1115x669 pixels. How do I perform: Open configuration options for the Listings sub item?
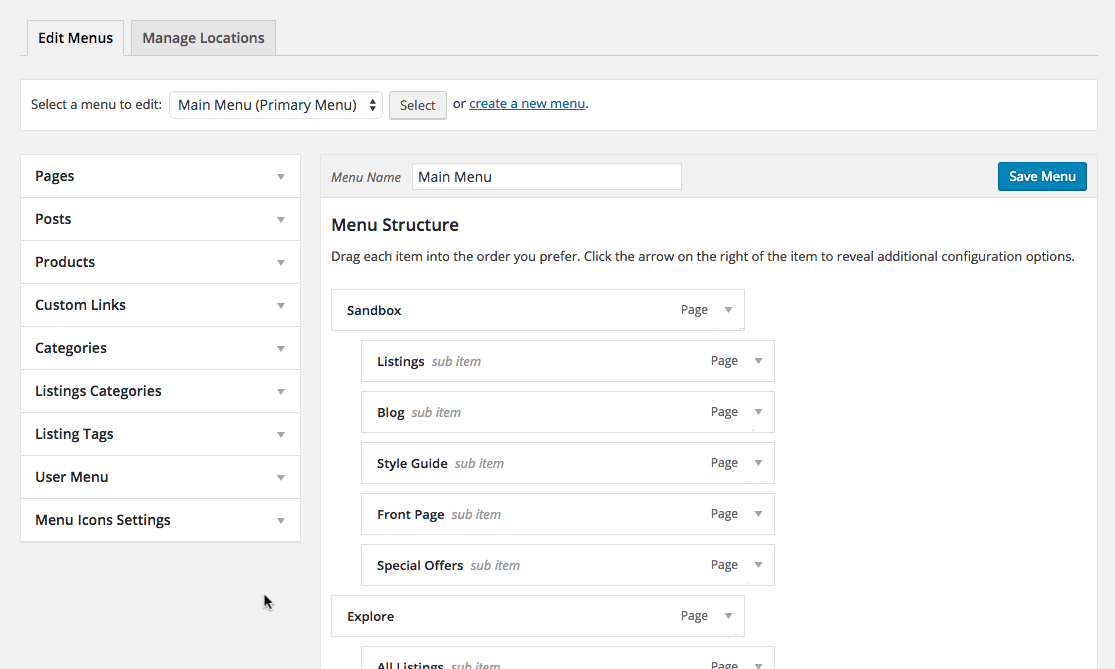pyautogui.click(x=758, y=361)
